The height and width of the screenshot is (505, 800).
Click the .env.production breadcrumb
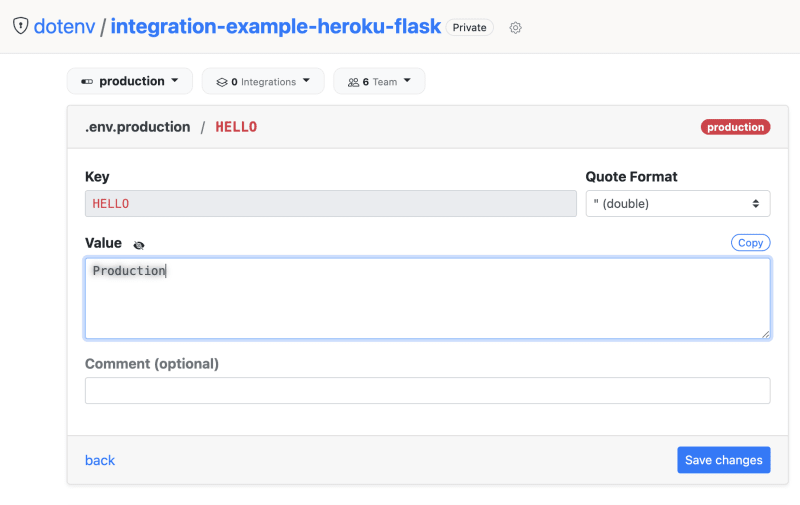[x=138, y=127]
